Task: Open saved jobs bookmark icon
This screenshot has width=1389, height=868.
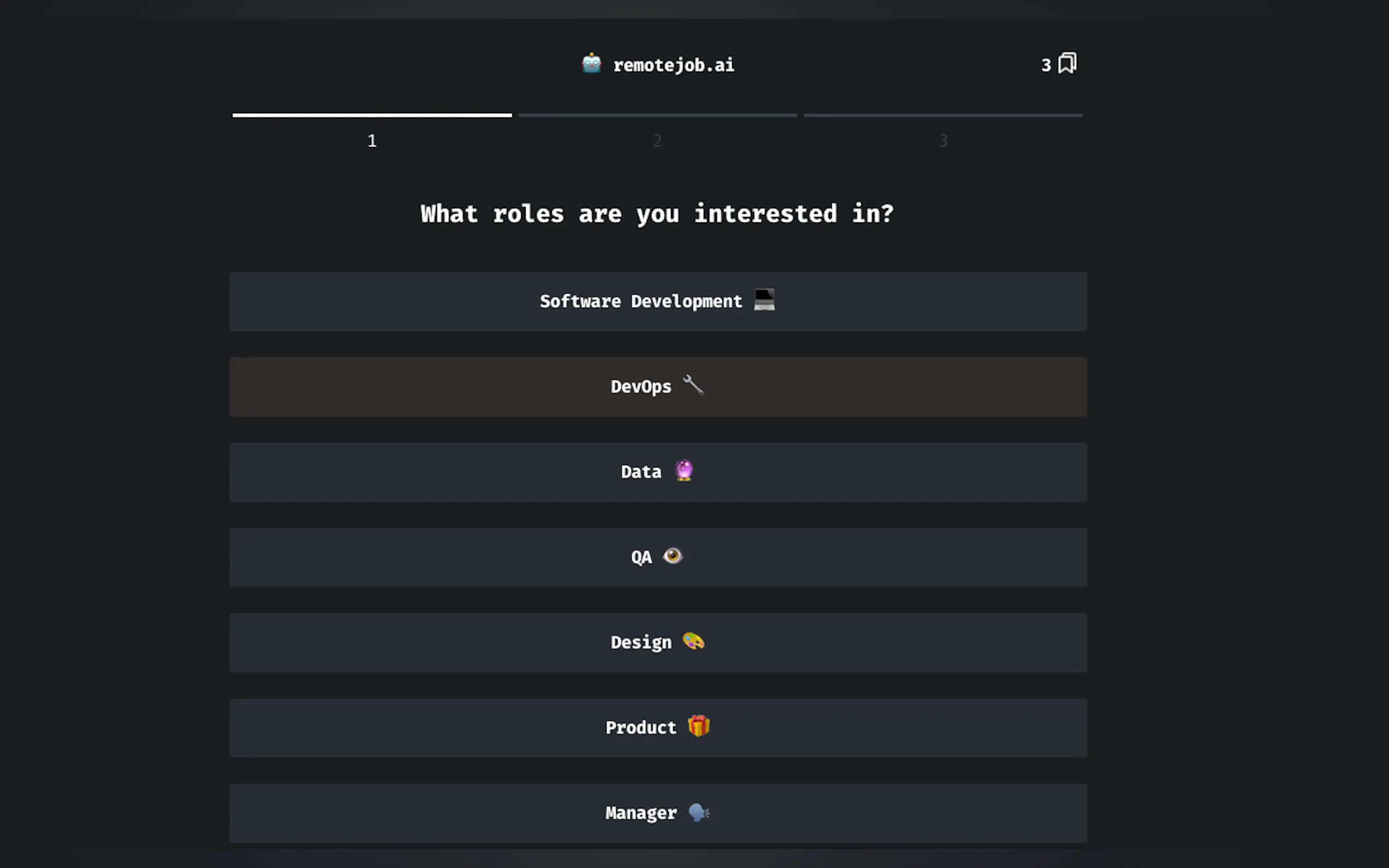Action: [1067, 63]
